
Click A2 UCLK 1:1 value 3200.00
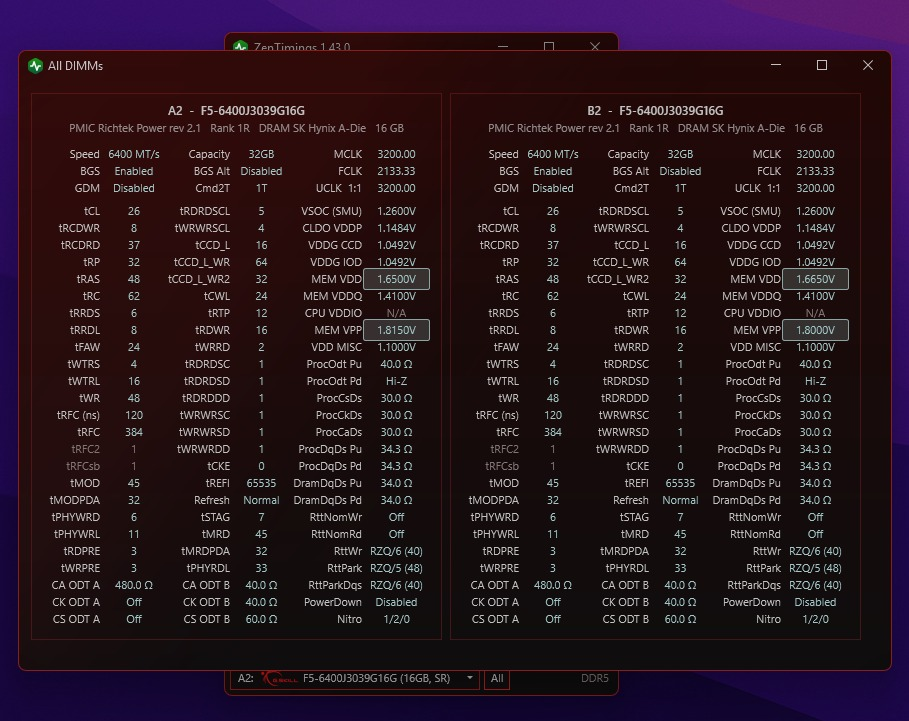tap(396, 188)
